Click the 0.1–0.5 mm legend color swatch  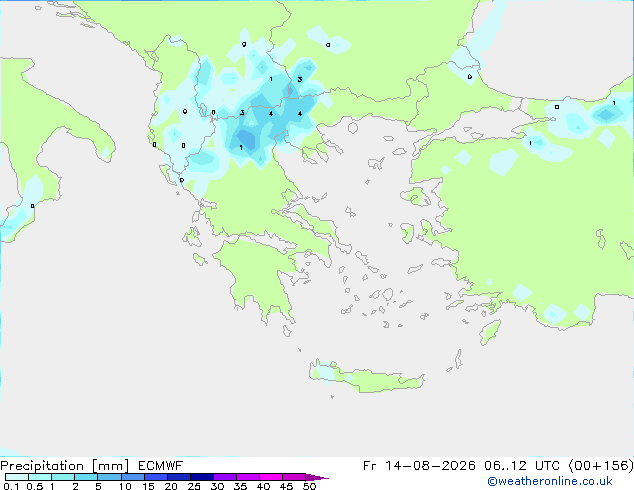click(x=17, y=477)
